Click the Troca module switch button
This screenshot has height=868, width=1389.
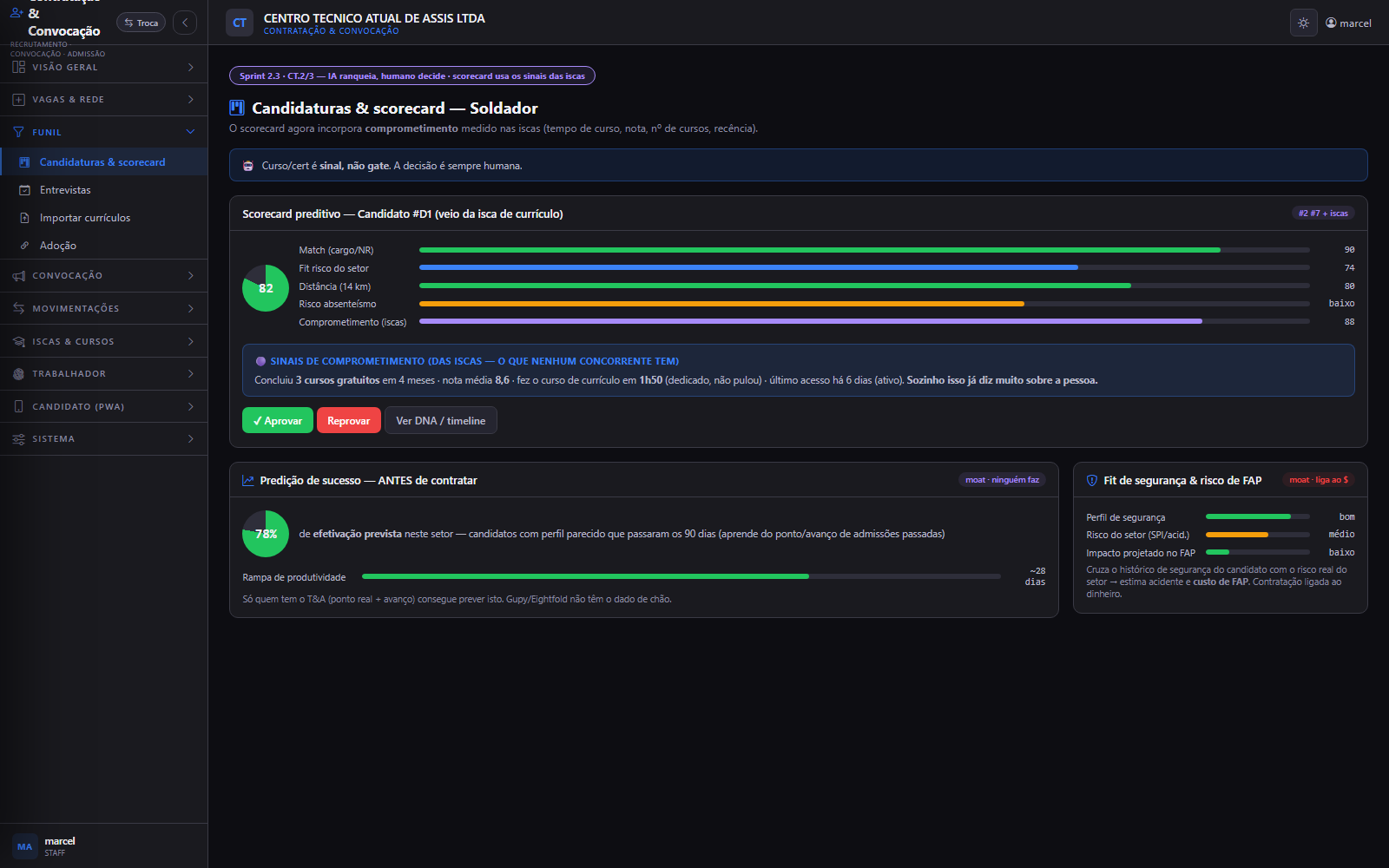coord(141,23)
